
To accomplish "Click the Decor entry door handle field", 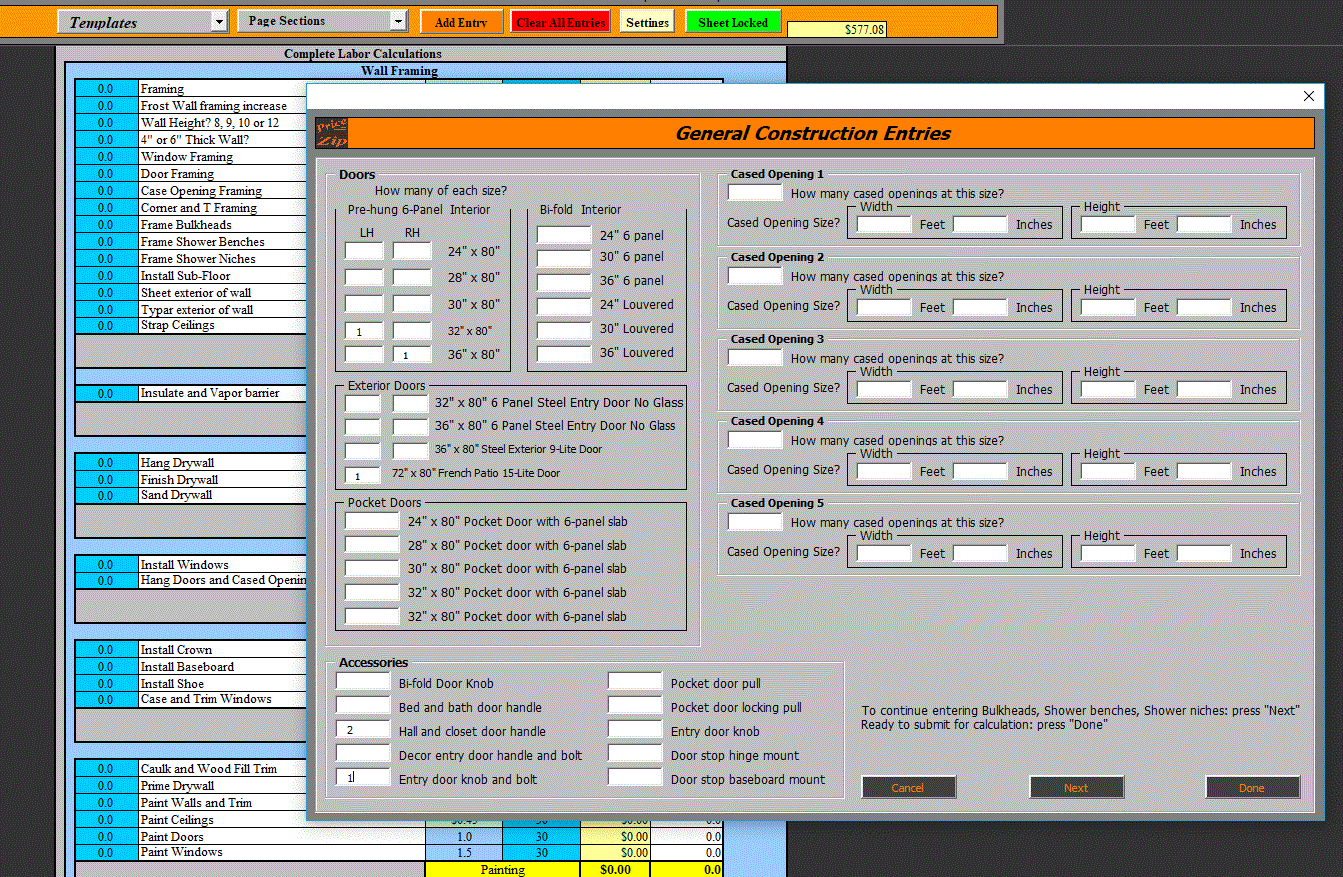I will click(363, 753).
